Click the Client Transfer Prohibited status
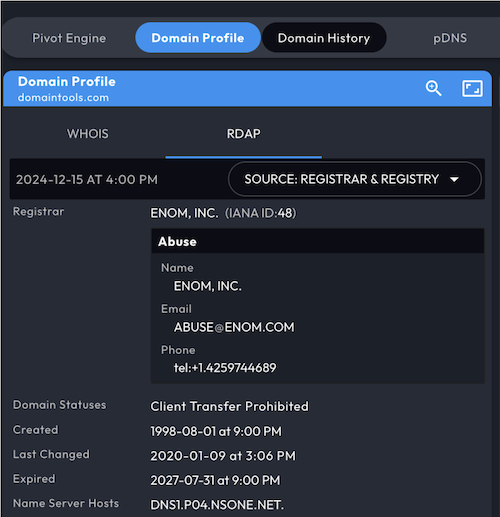The image size is (500, 517). pyautogui.click(x=229, y=406)
